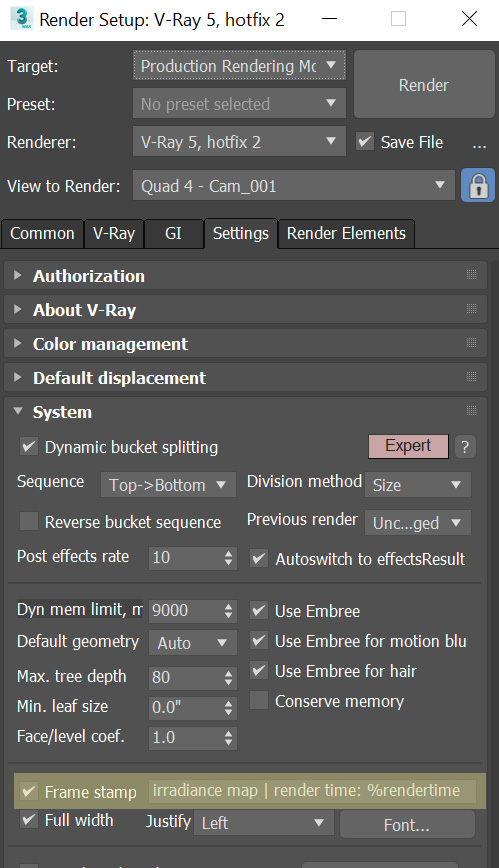This screenshot has width=499, height=868.
Task: Toggle the Frame stamp checkbox
Action: pos(29,791)
